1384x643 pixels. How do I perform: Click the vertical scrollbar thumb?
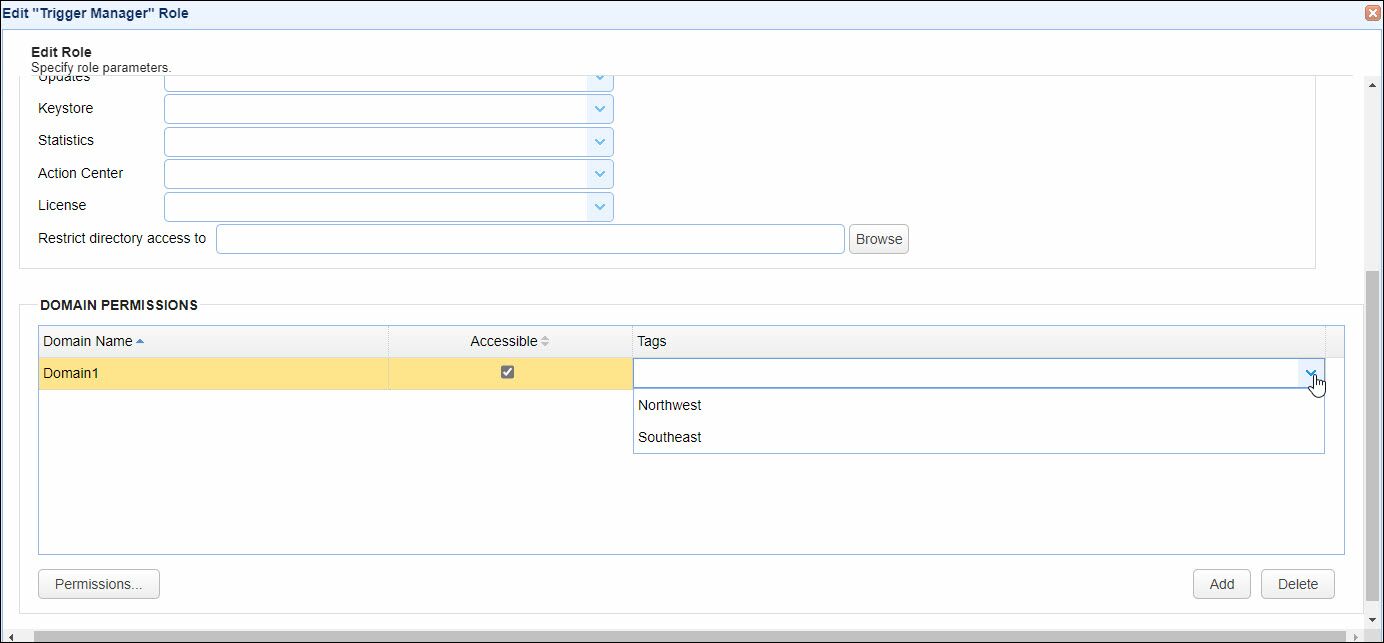tap(1373, 435)
